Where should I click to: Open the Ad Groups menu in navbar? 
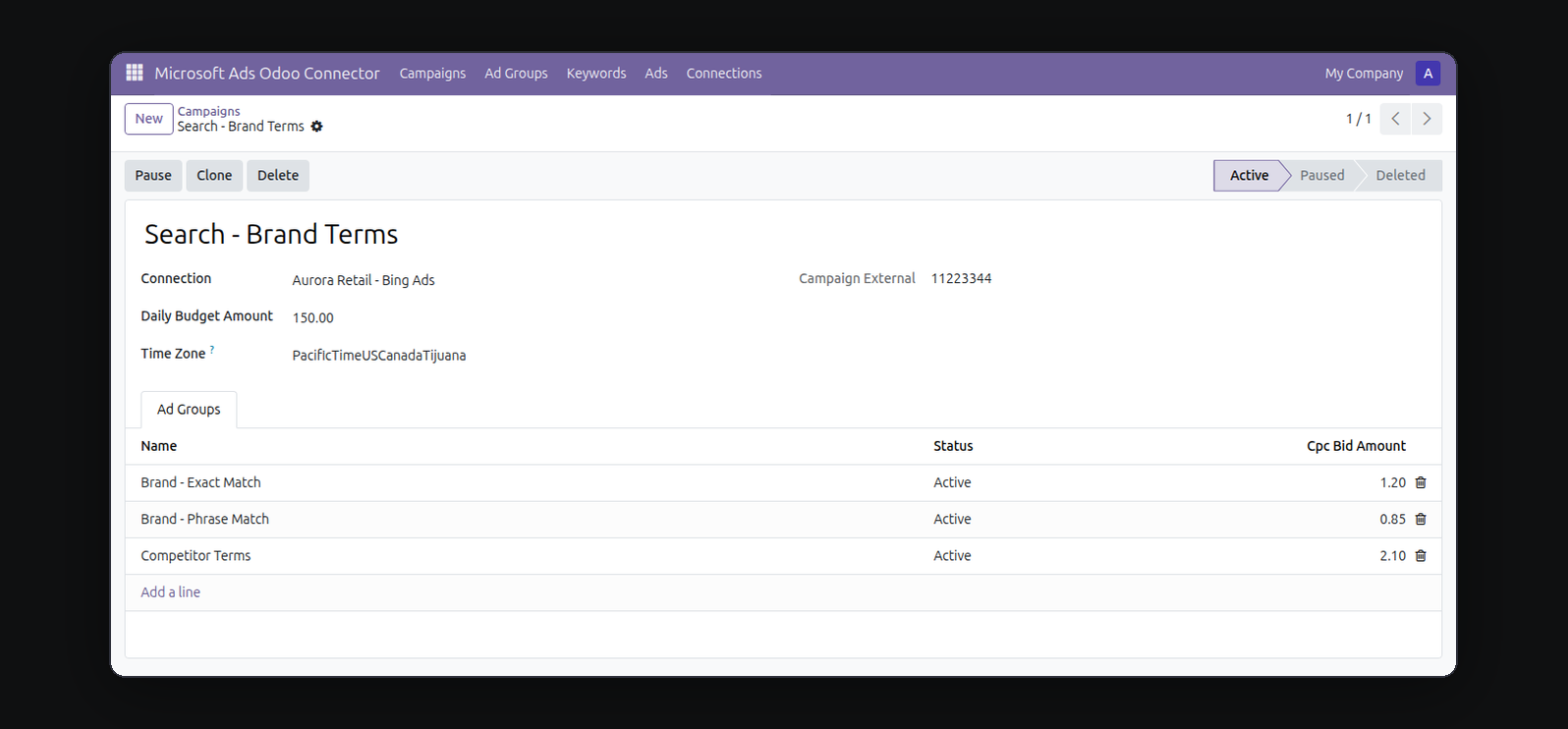pos(516,73)
